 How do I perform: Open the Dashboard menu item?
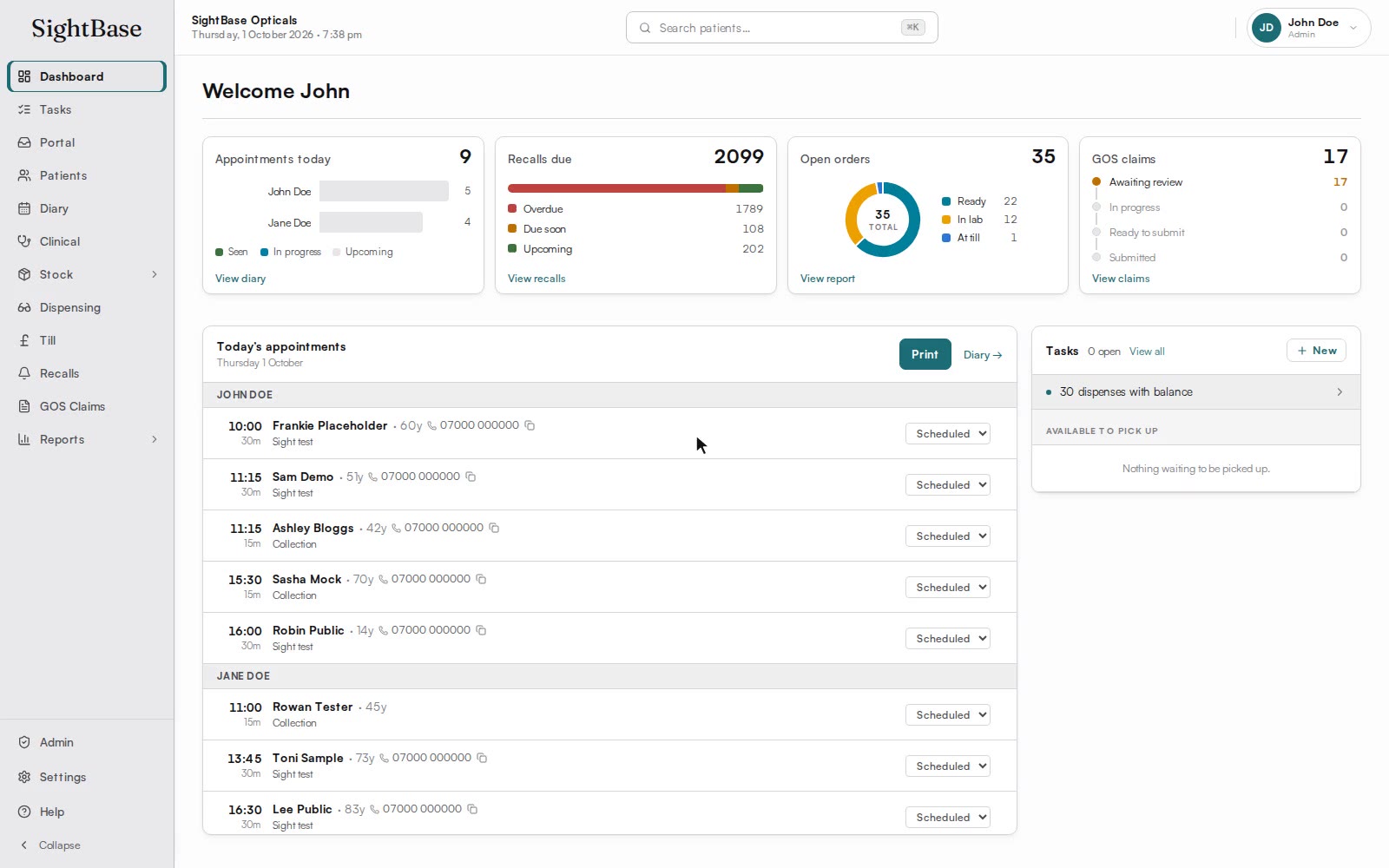click(x=87, y=76)
